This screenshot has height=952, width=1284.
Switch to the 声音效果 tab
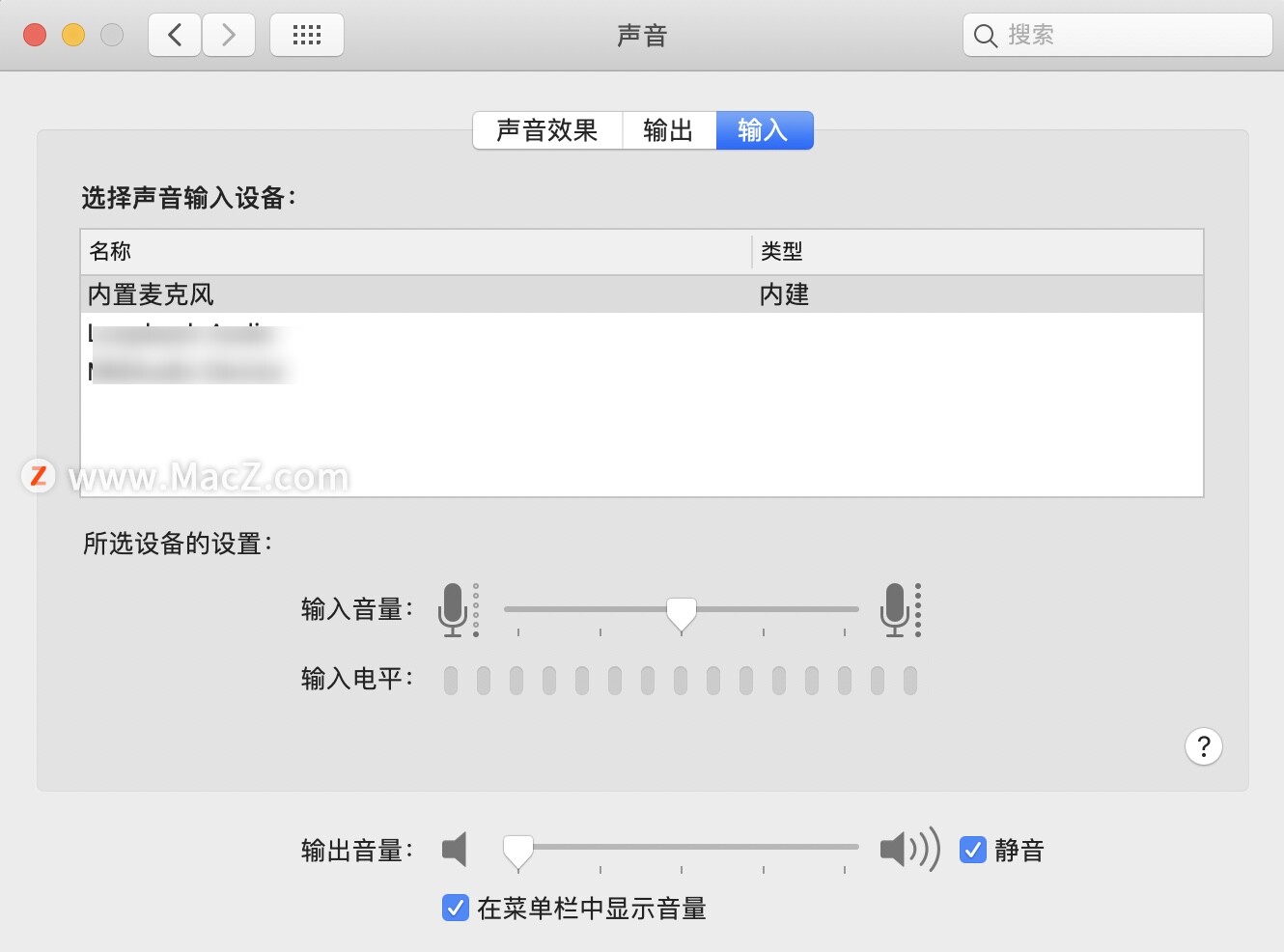[546, 130]
